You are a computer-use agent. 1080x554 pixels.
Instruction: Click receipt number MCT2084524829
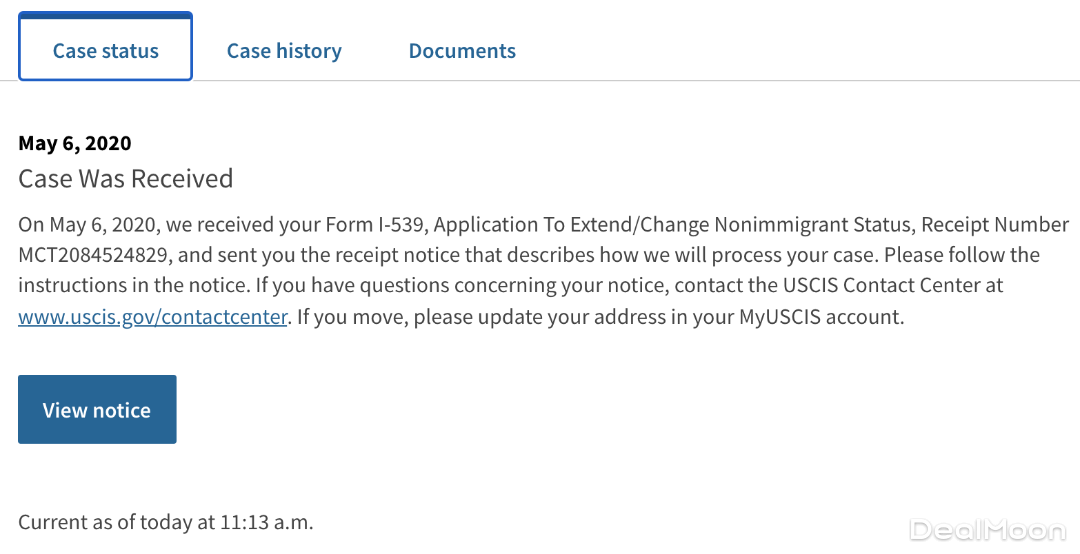click(99, 255)
